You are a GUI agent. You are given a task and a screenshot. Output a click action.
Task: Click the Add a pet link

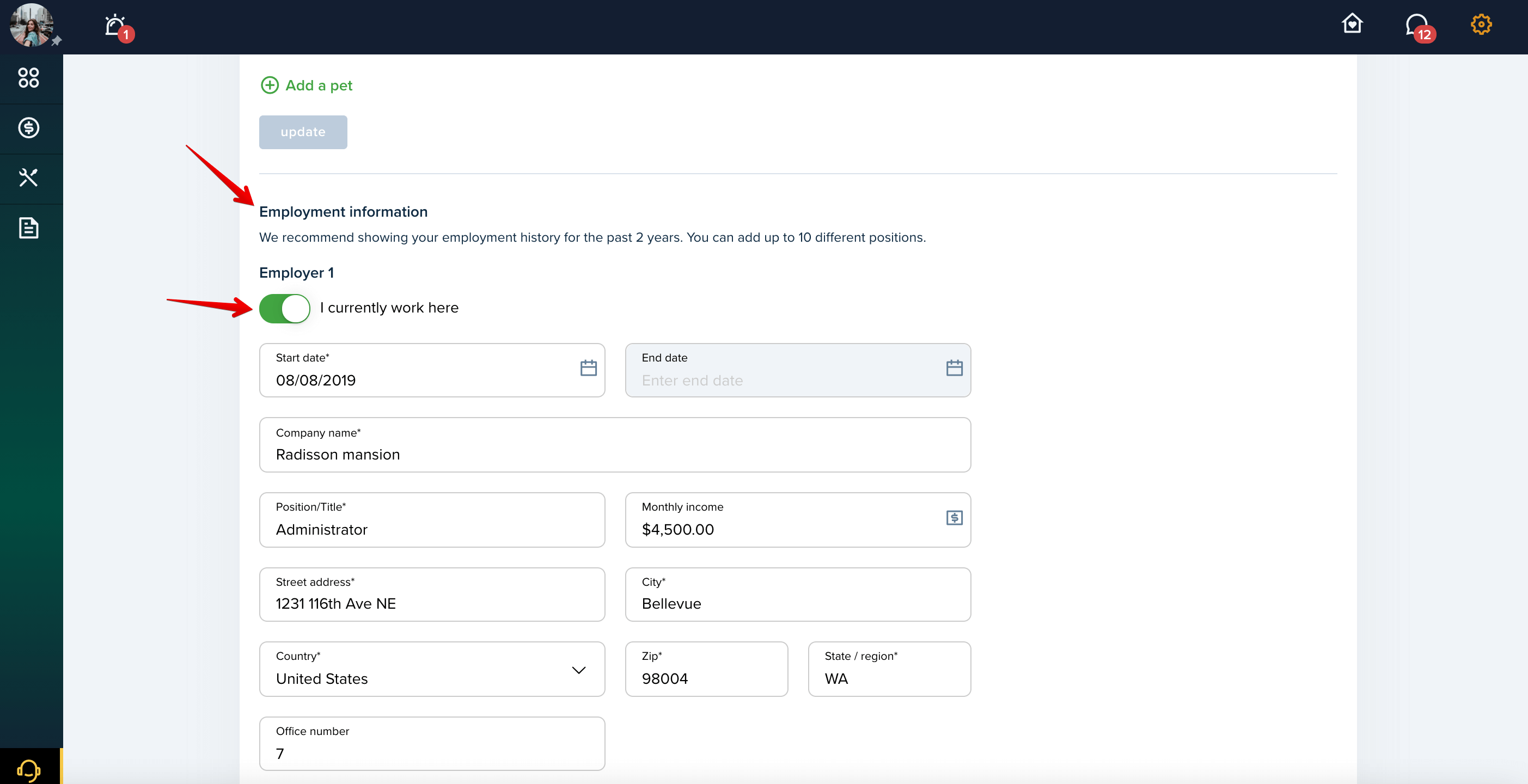(319, 85)
